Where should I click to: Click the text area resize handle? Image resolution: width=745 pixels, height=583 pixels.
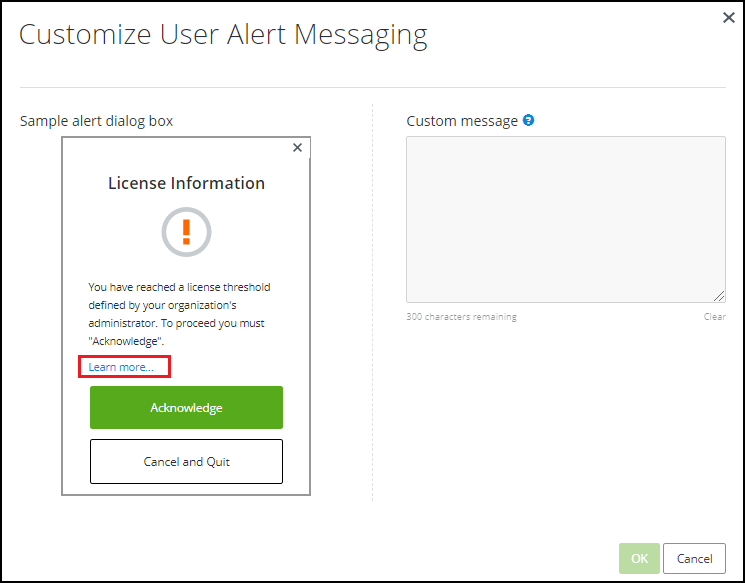coord(719,296)
